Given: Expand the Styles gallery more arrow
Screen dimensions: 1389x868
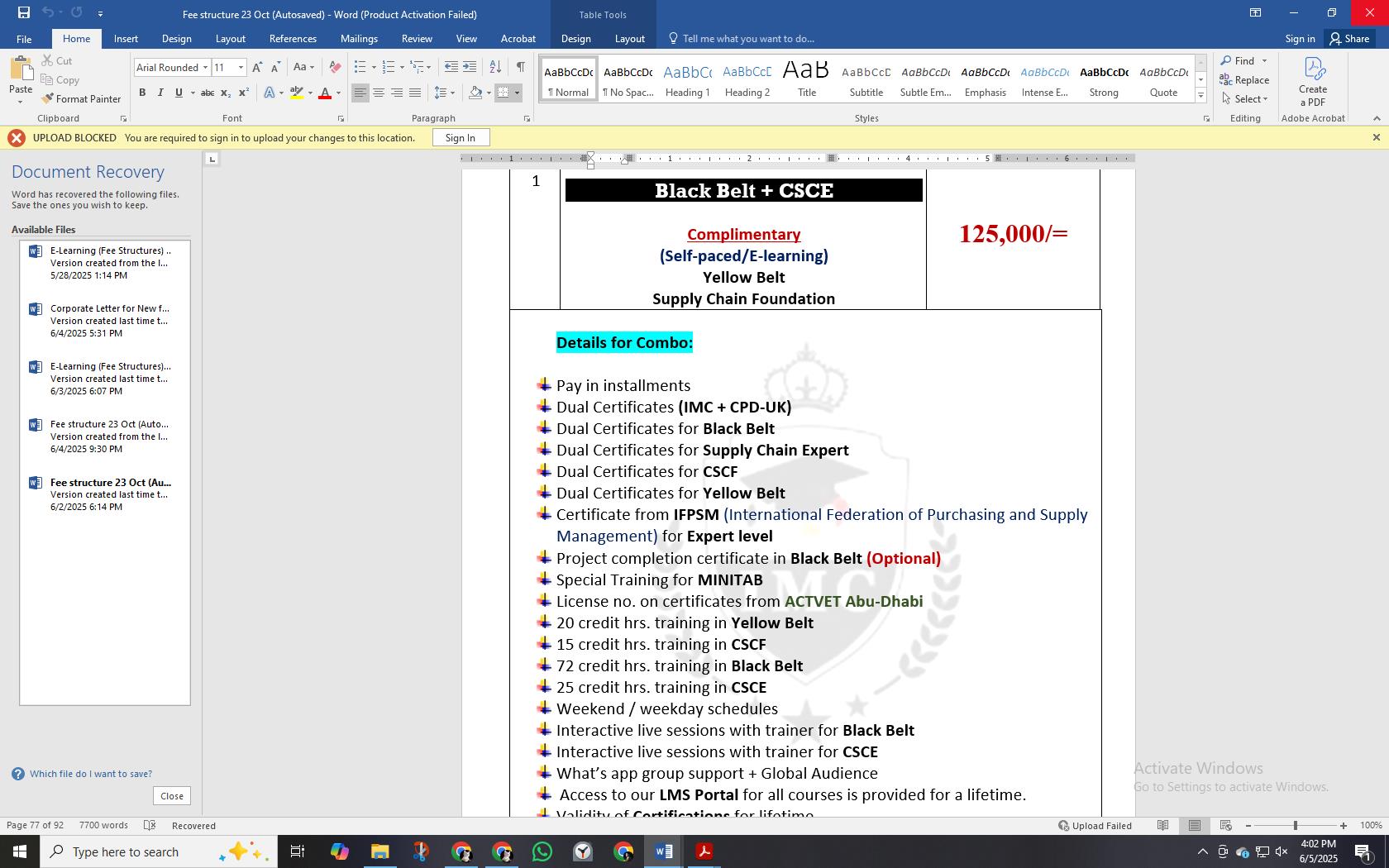Looking at the screenshot, I should (1200, 97).
